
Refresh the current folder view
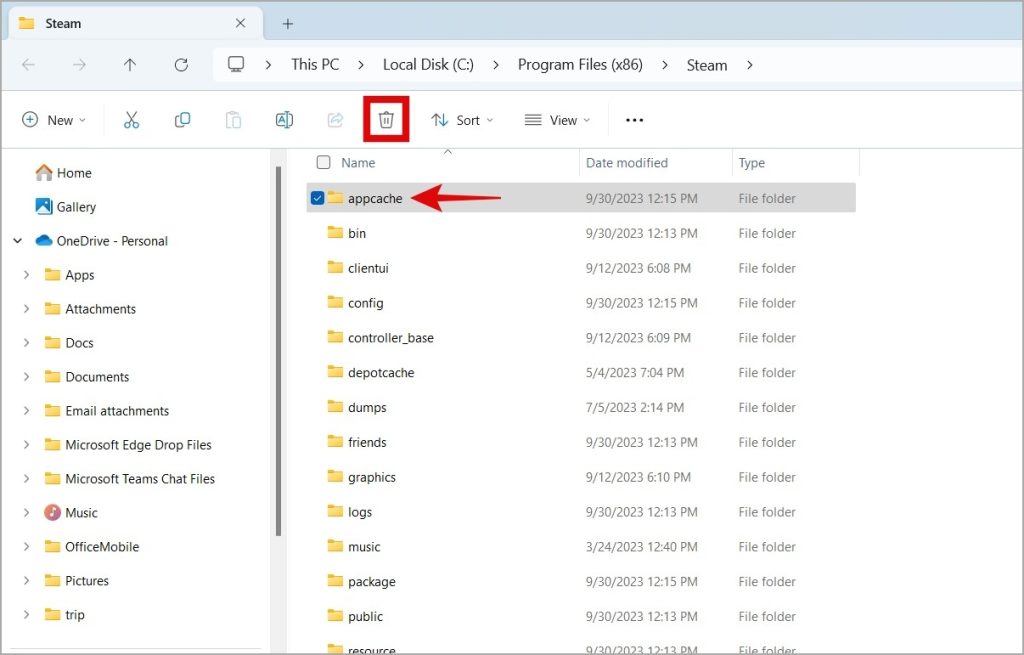[x=181, y=65]
